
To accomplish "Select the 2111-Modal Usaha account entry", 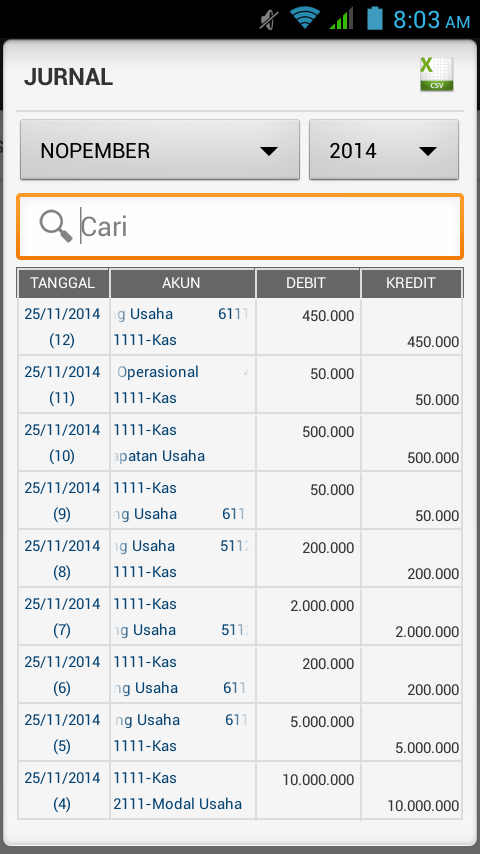I will (178, 804).
